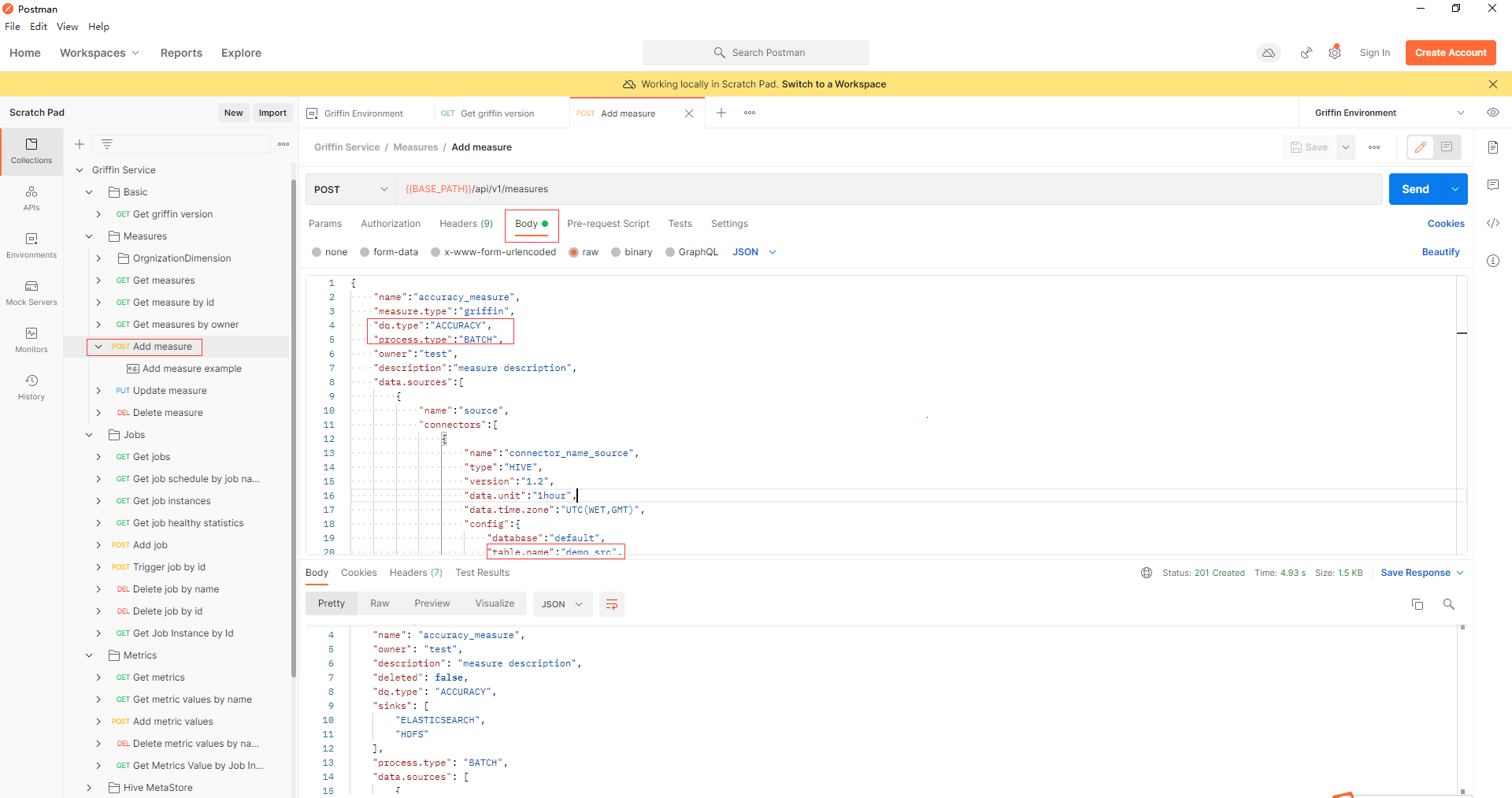Image resolution: width=1512 pixels, height=798 pixels.
Task: Collapse the Jobs folder
Action: click(89, 435)
